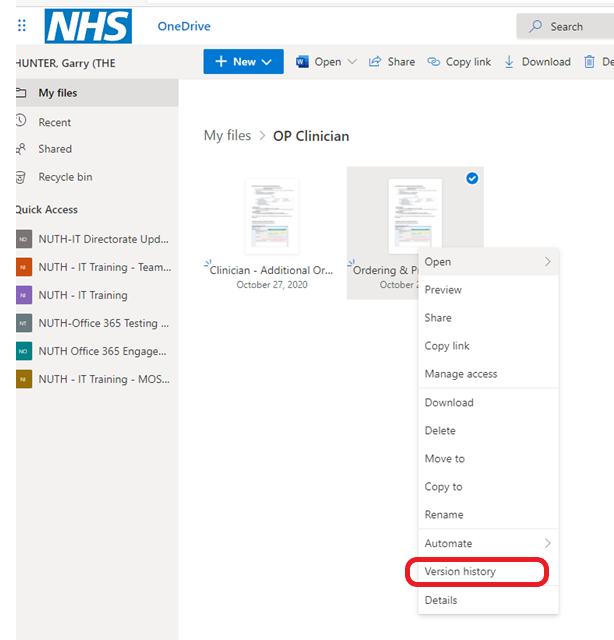This screenshot has width=614, height=640.
Task: Uncheck the selected file's blue checkmark
Action: point(472,178)
